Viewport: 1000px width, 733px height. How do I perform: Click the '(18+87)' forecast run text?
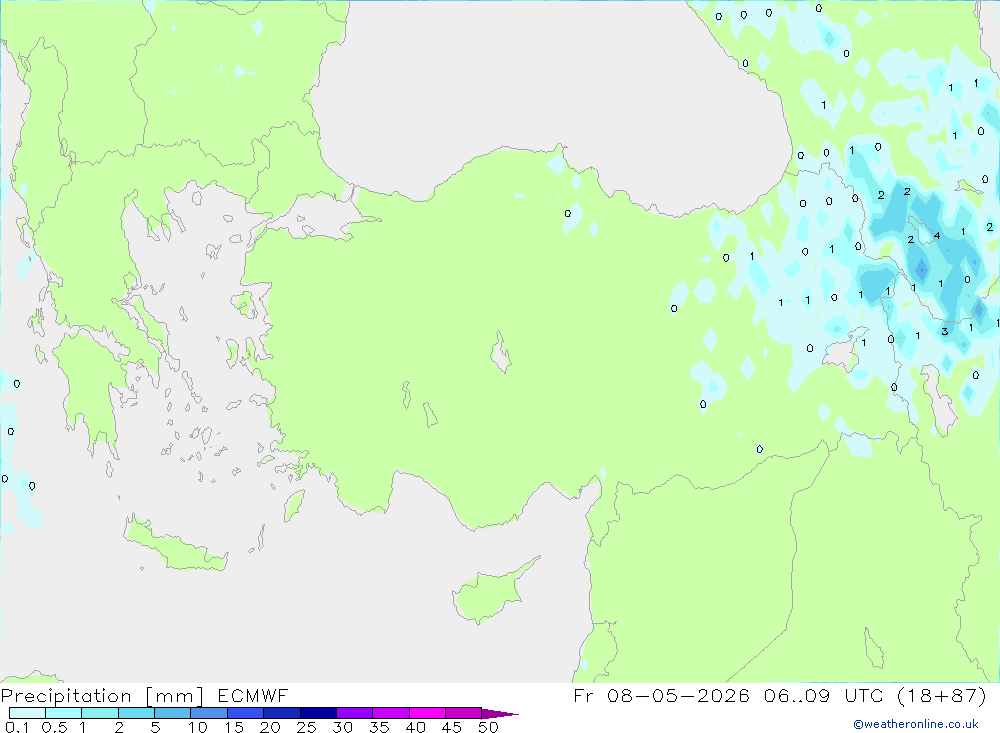(942, 695)
